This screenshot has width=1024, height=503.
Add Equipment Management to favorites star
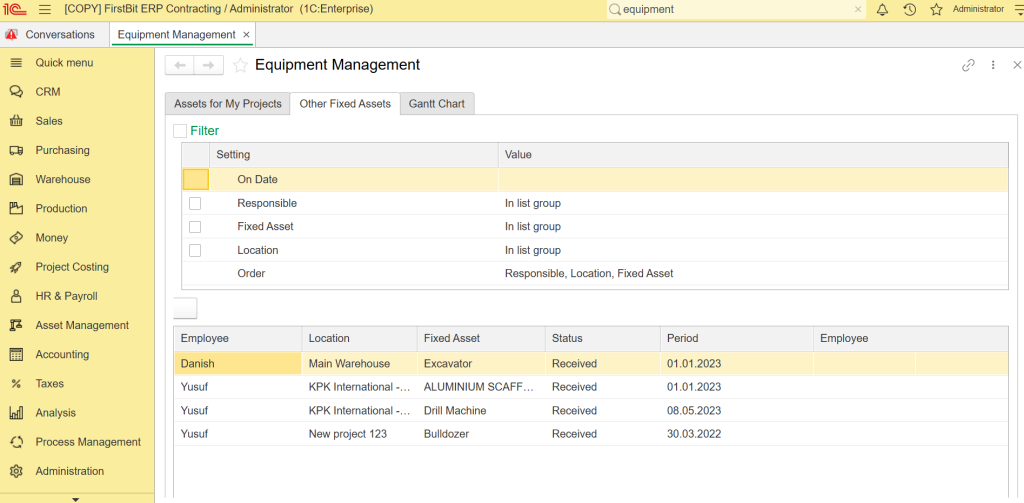(x=240, y=65)
